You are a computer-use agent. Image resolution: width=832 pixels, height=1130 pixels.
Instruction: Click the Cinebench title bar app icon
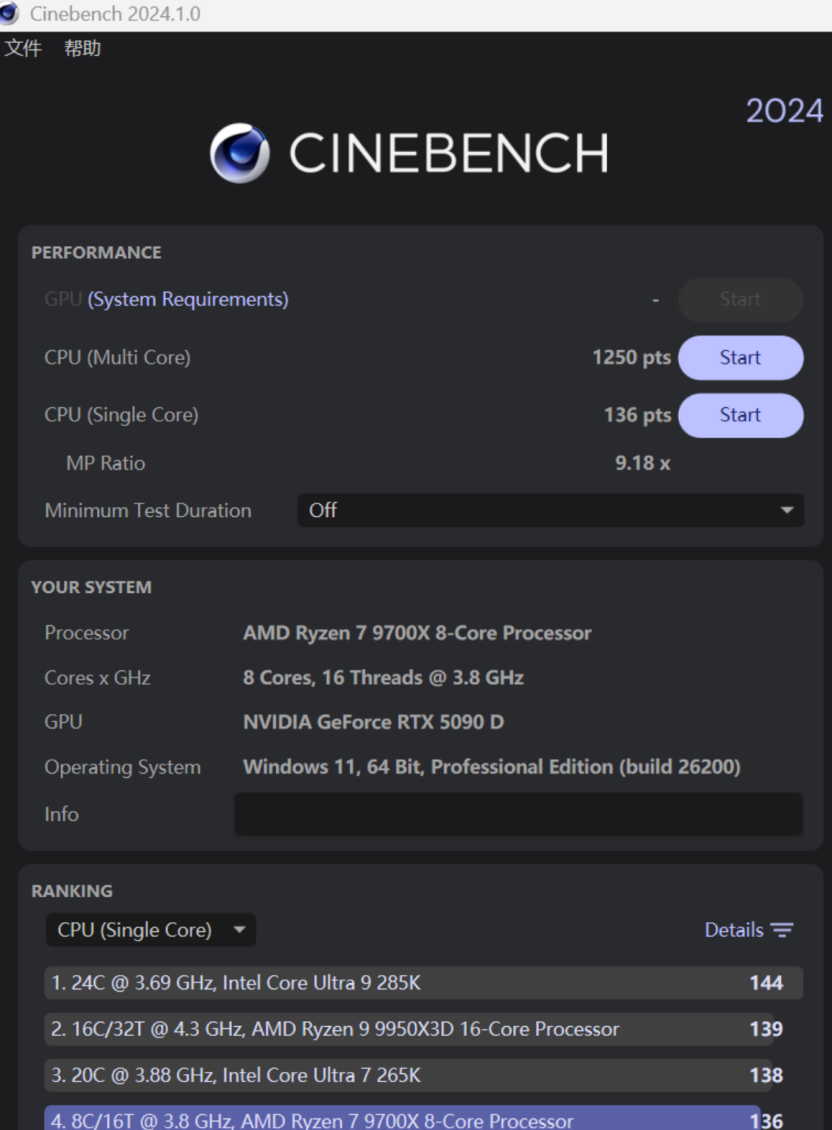[x=10, y=14]
